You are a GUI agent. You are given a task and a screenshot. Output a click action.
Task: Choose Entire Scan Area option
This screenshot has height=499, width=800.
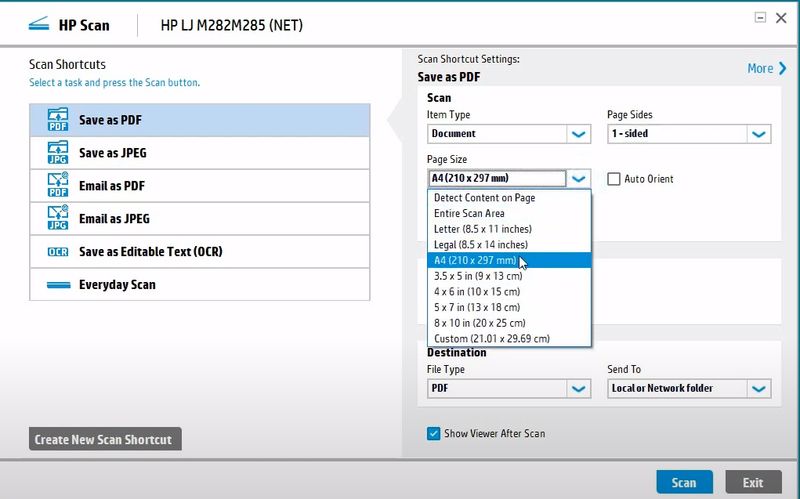pyautogui.click(x=509, y=213)
